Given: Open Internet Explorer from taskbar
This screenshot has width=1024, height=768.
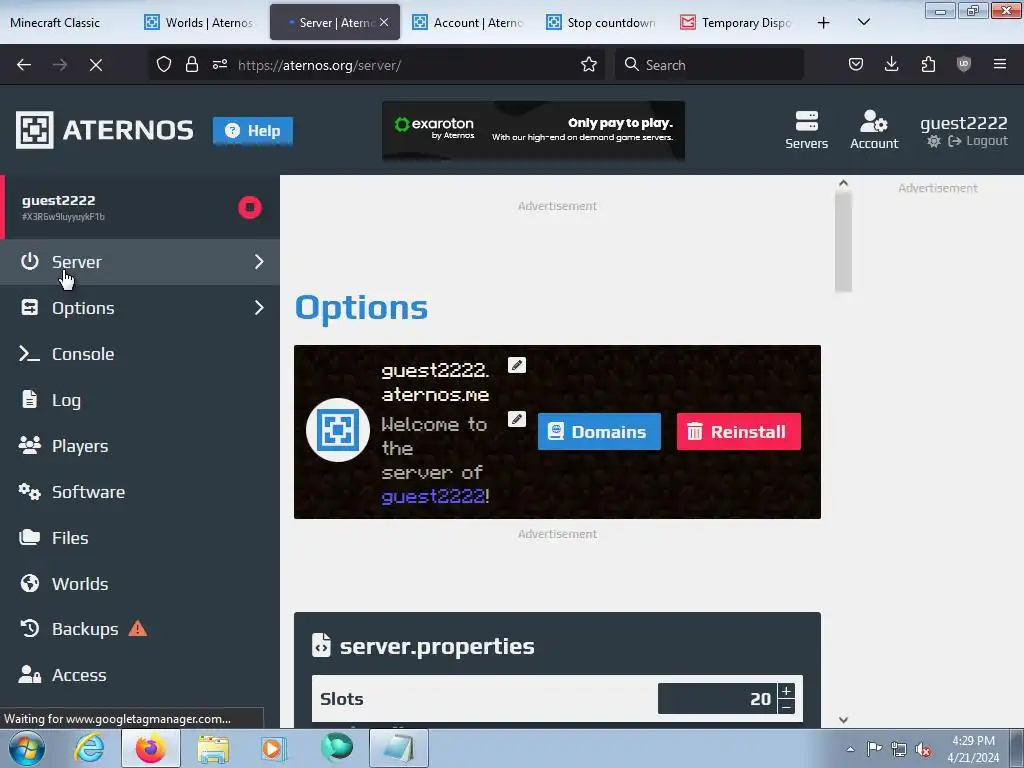Looking at the screenshot, I should point(89,748).
